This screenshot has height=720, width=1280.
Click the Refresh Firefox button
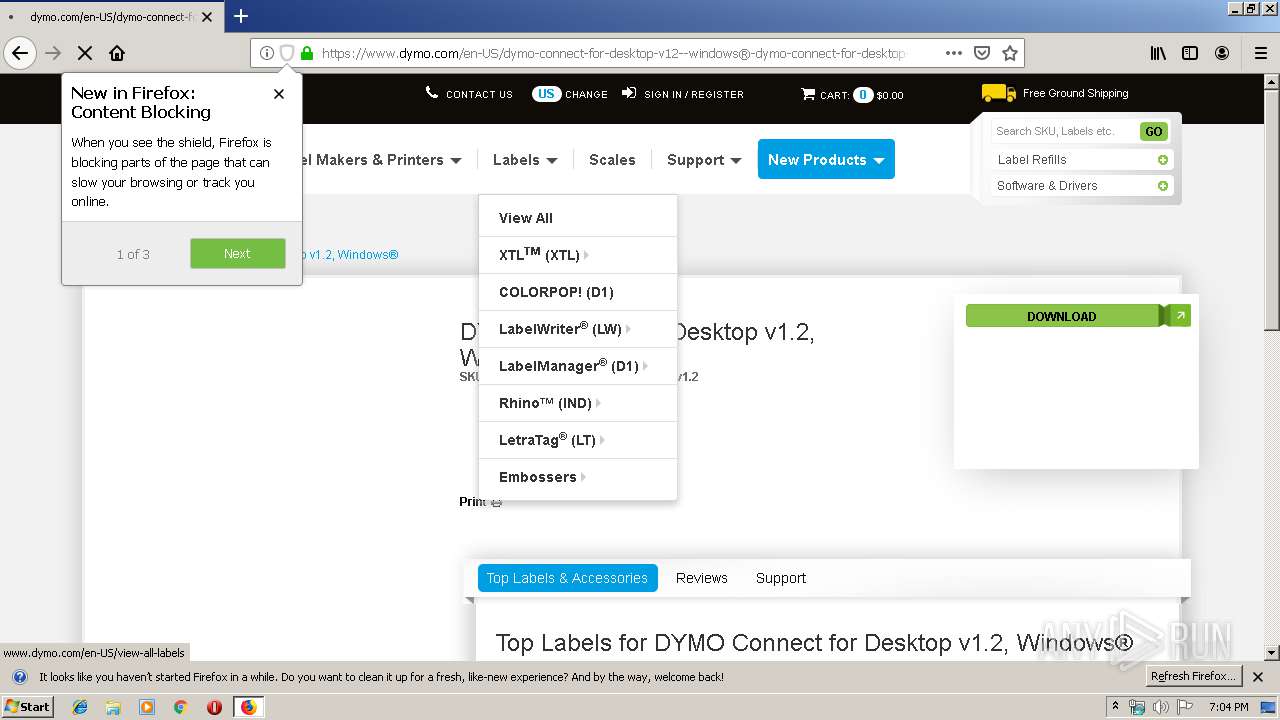click(x=1192, y=677)
